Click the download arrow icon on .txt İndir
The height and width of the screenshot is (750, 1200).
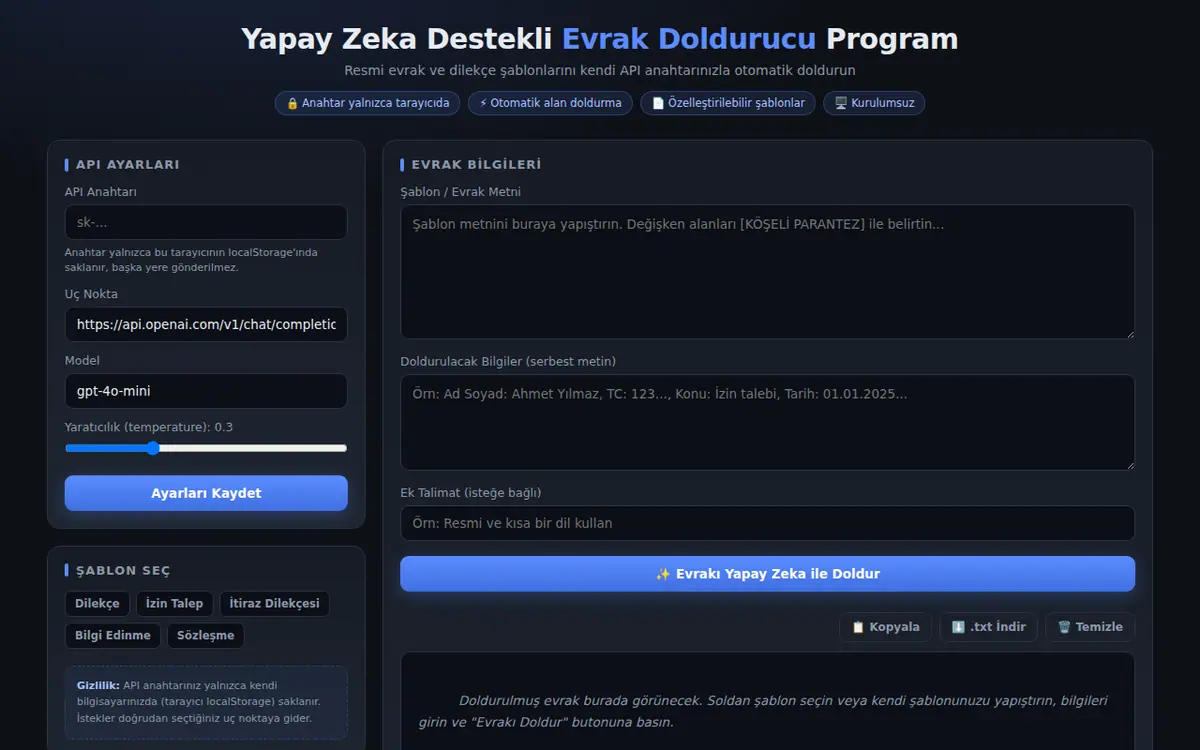coord(958,627)
